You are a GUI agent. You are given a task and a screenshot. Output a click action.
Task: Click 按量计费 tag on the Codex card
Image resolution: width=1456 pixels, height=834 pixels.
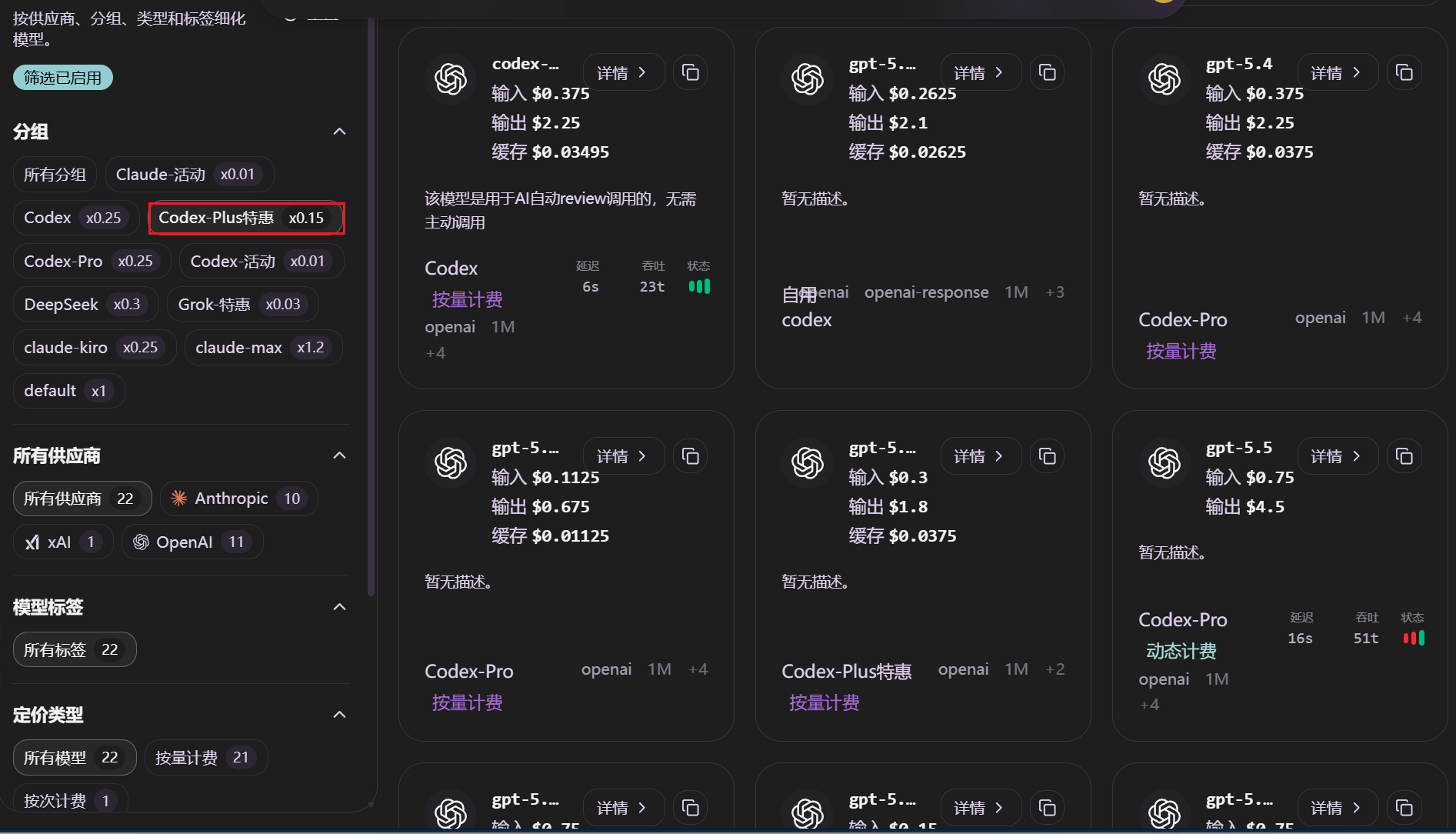(468, 299)
